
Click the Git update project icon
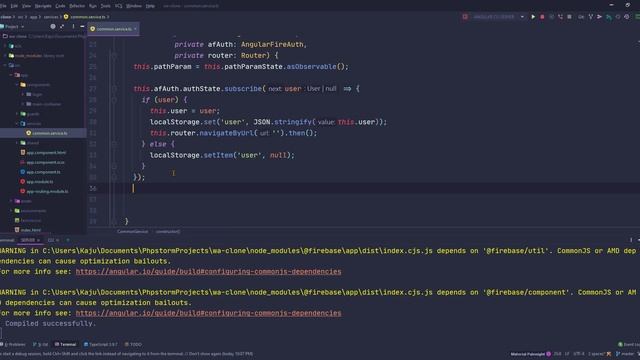pyautogui.click(x=591, y=17)
